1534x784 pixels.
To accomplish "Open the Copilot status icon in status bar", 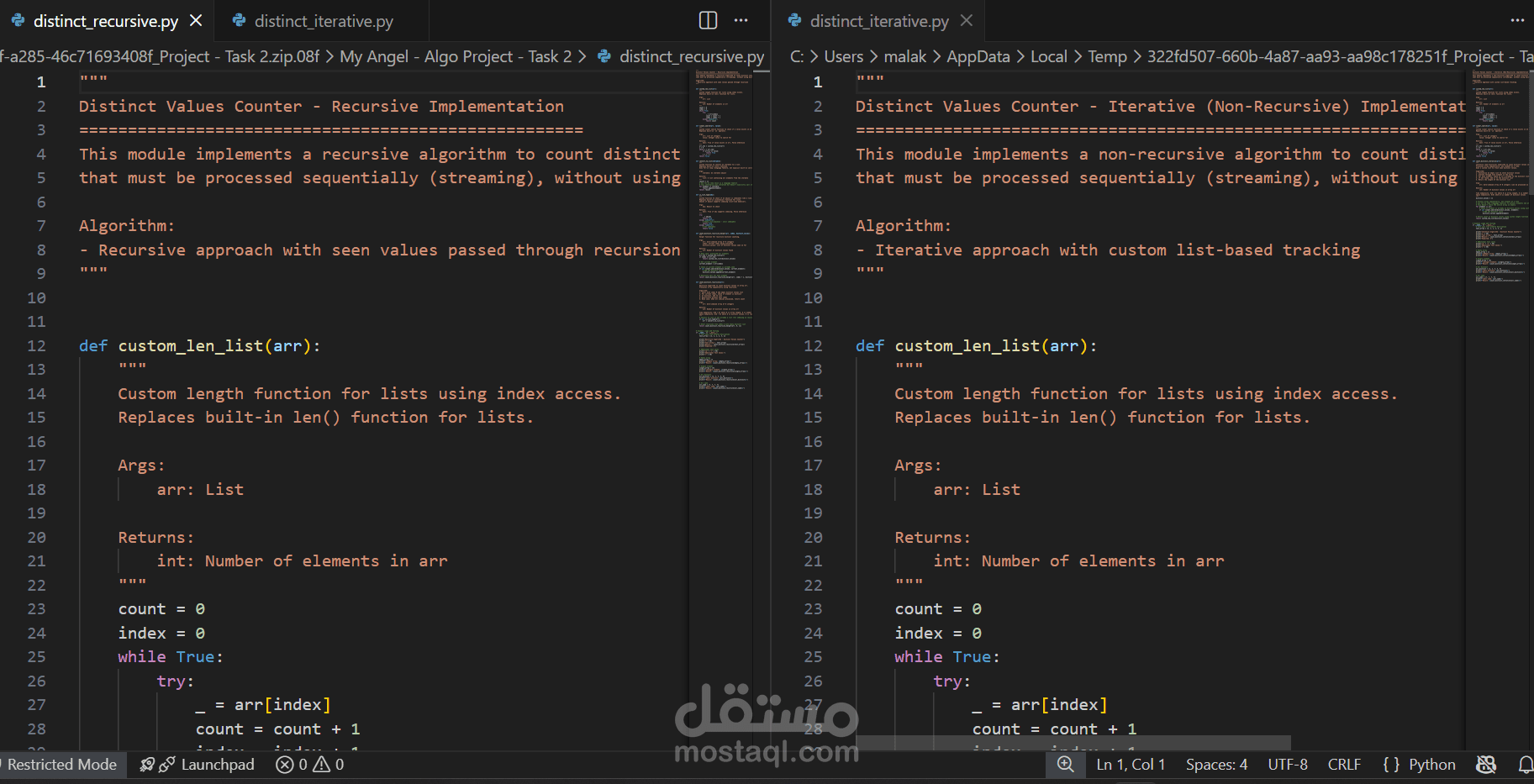I will click(x=1486, y=764).
